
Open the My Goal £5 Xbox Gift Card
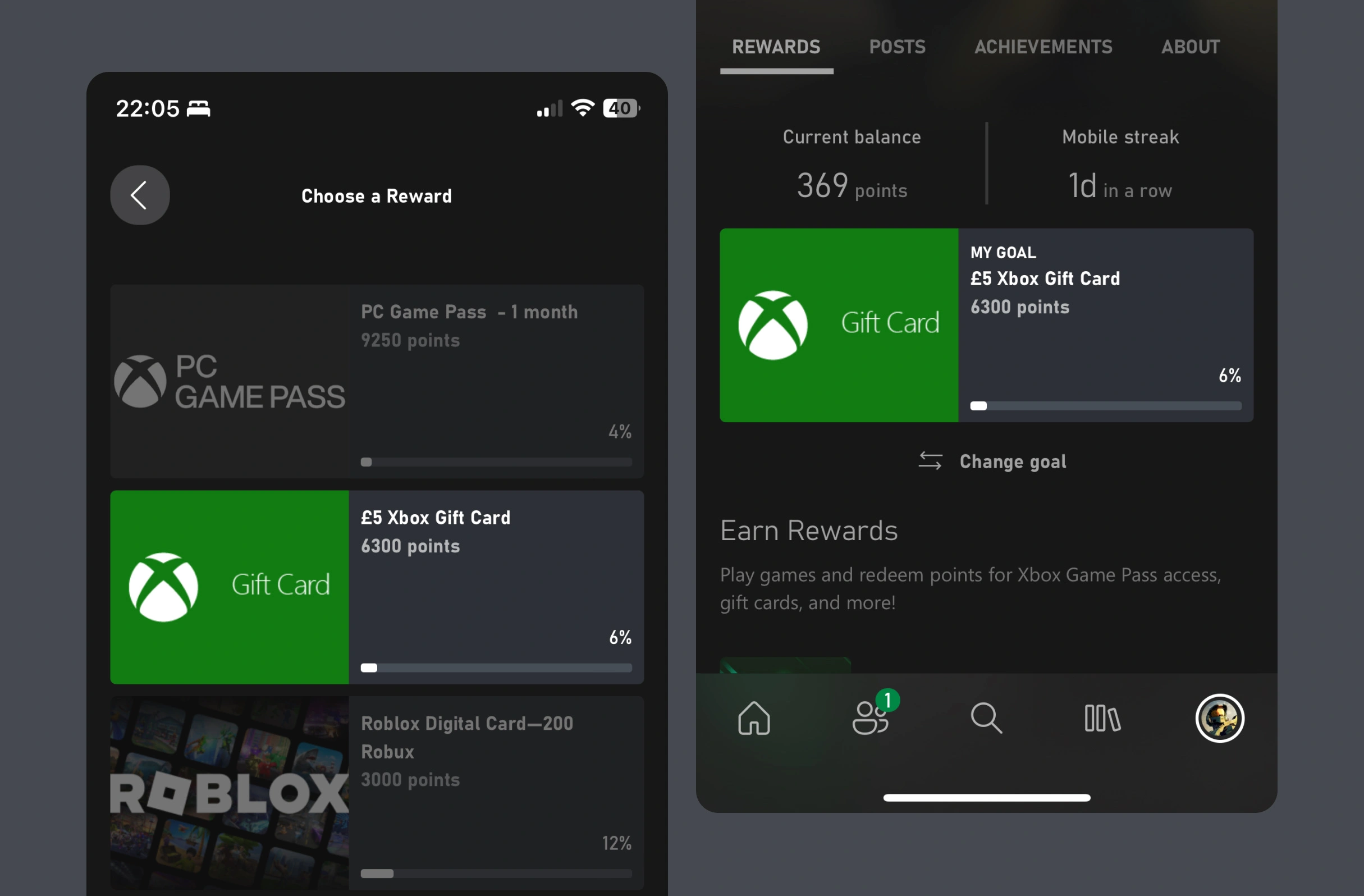986,325
